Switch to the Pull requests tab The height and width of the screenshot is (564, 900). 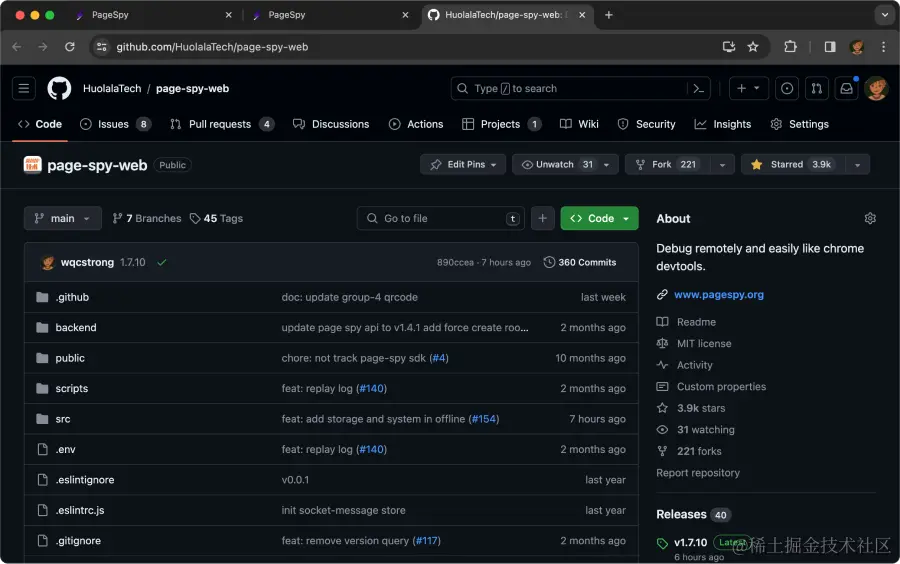222,124
